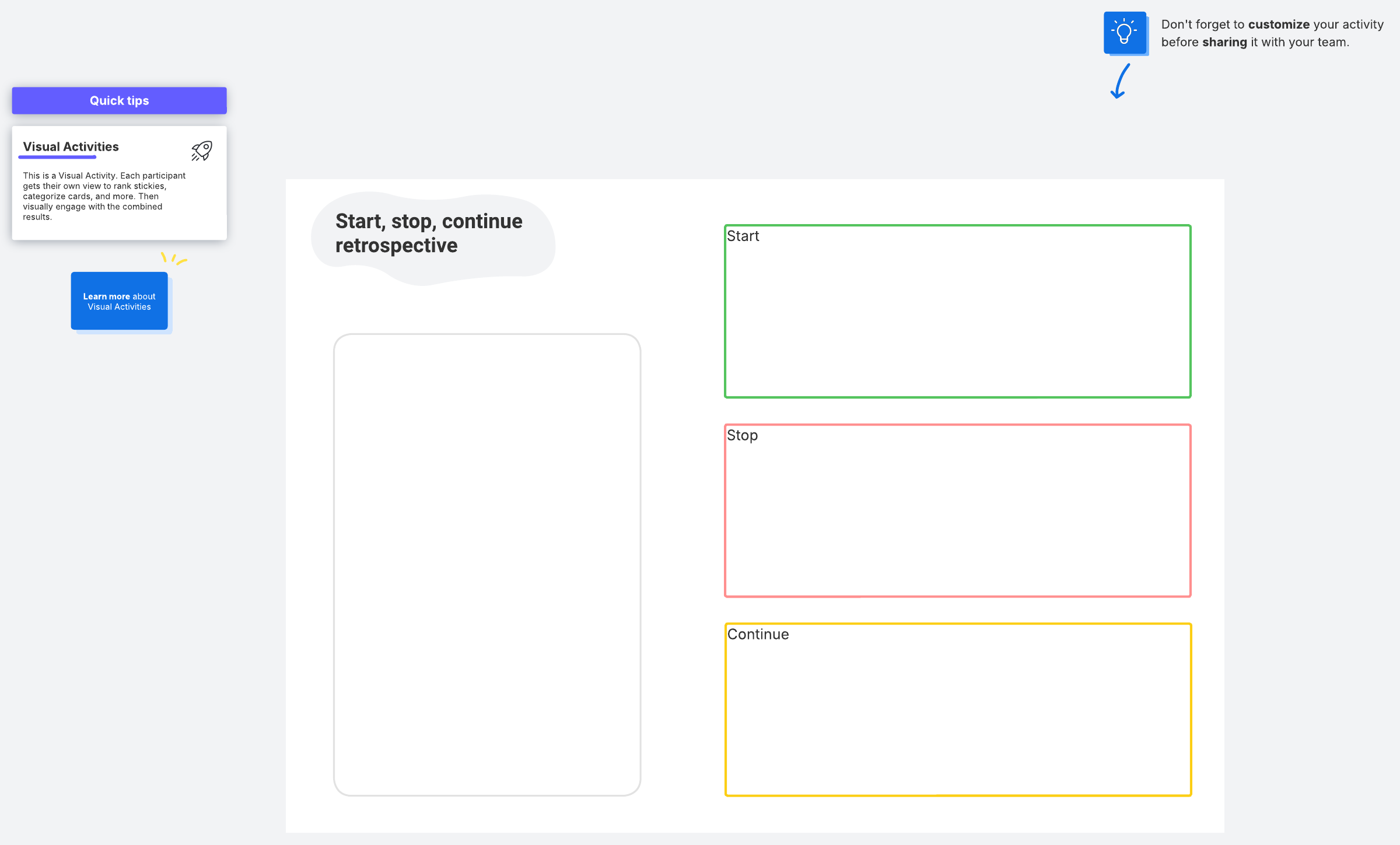Select the Start, stop, continue retrospective title
Viewport: 1400px width, 845px height.
click(429, 233)
